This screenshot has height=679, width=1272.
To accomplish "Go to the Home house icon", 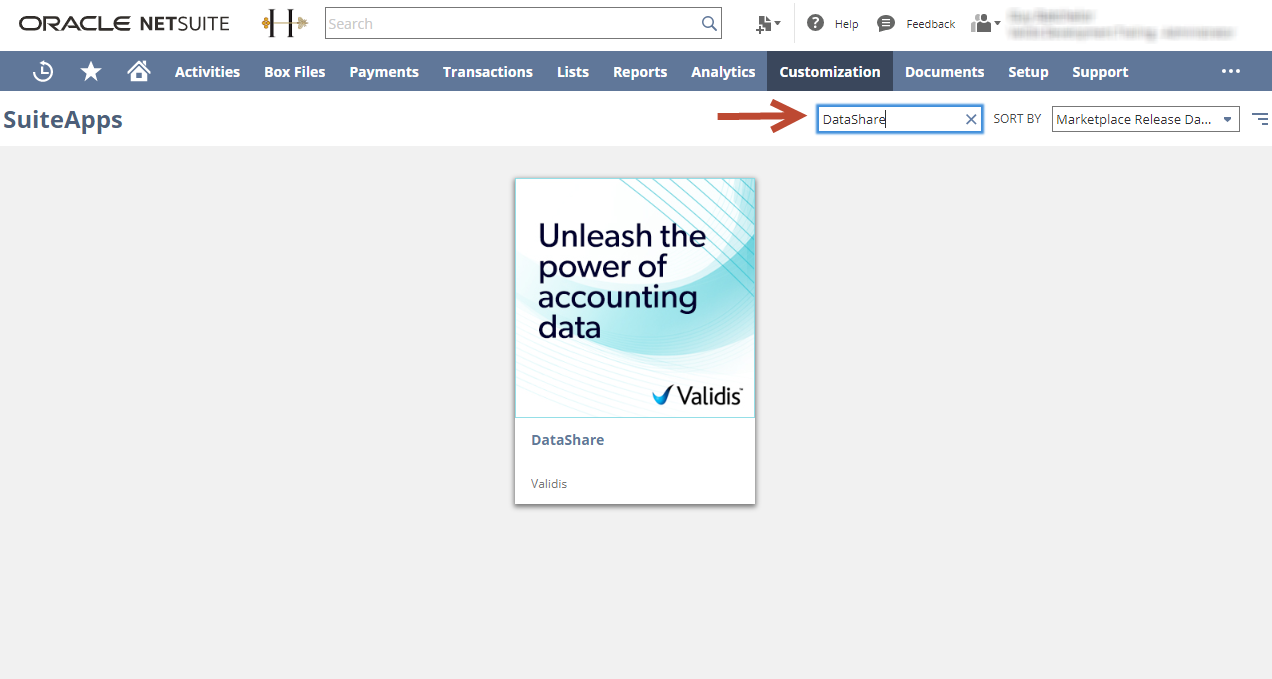I will (x=139, y=71).
